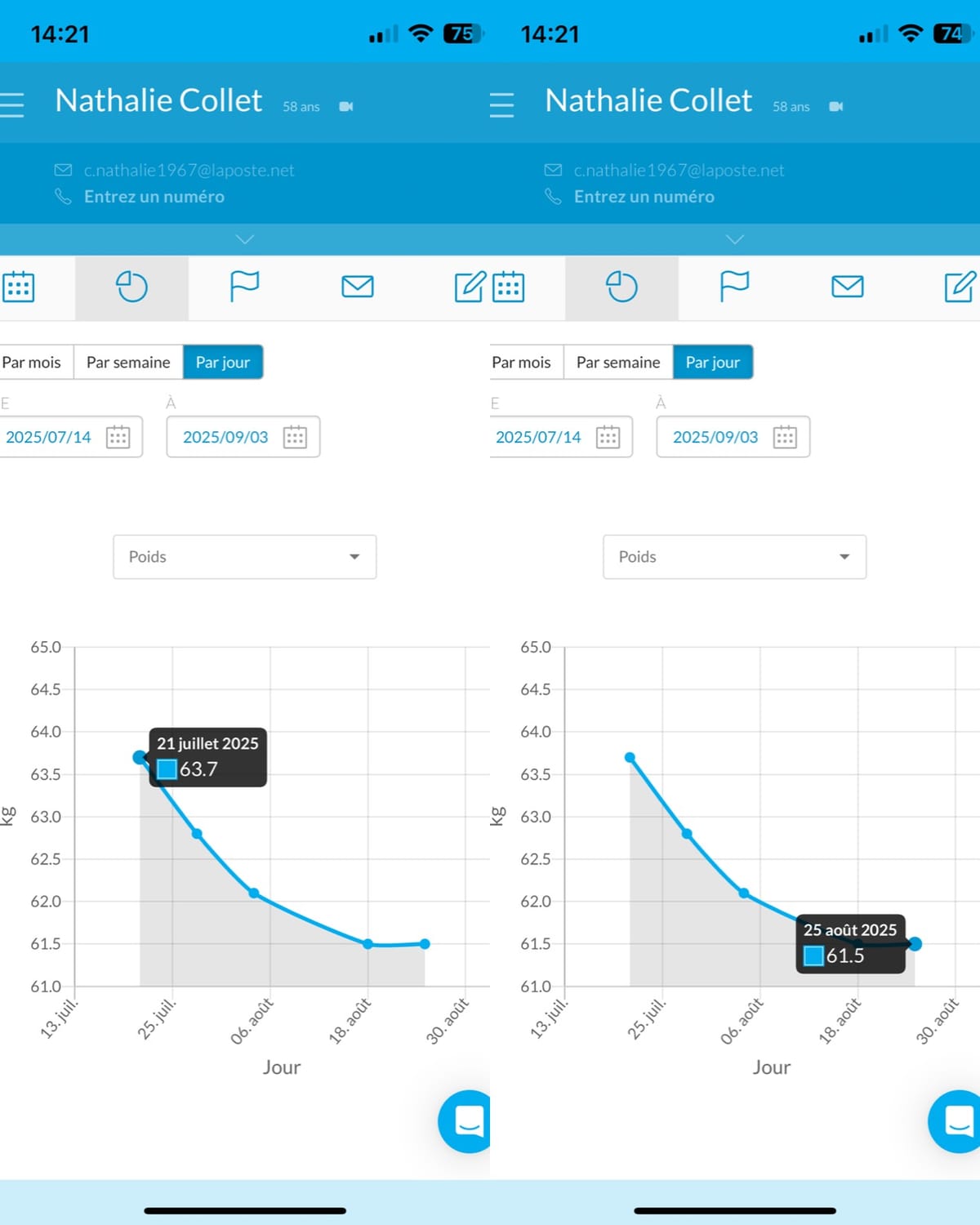Open hamburger menu in right screenshot

pos(501,105)
